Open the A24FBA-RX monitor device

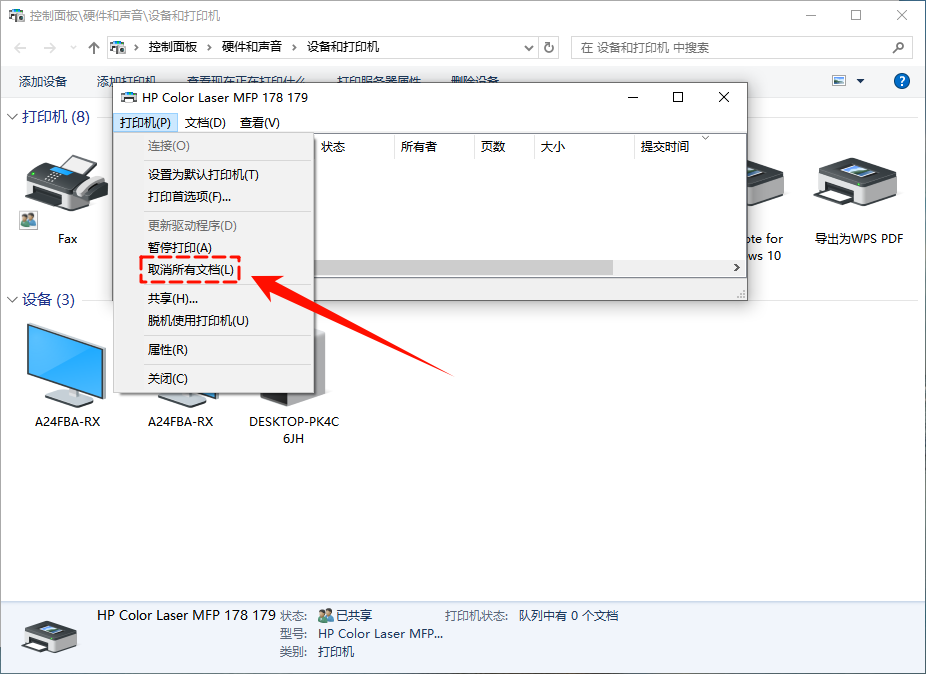point(66,360)
